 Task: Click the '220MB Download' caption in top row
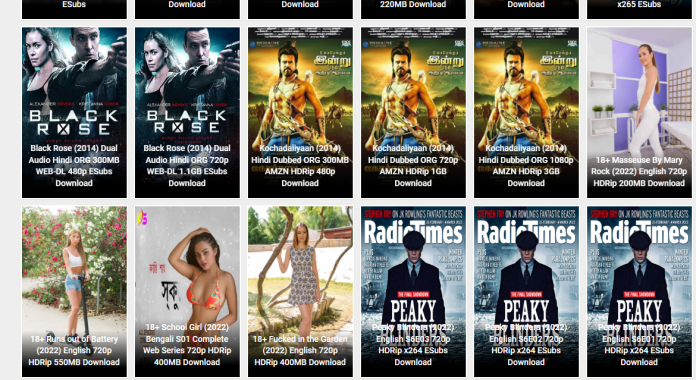[413, 4]
